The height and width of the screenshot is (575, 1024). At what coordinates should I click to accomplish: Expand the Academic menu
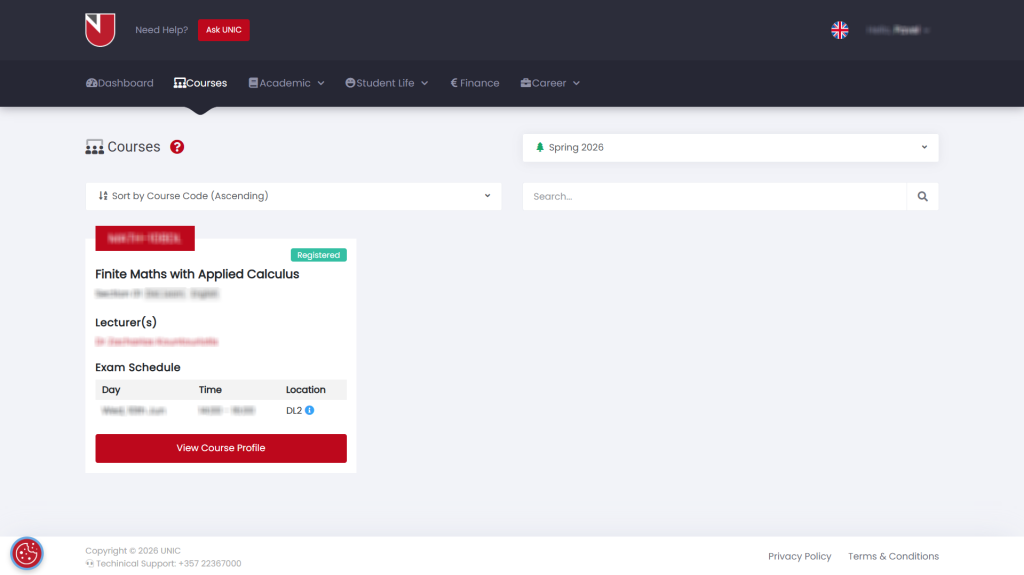click(286, 83)
